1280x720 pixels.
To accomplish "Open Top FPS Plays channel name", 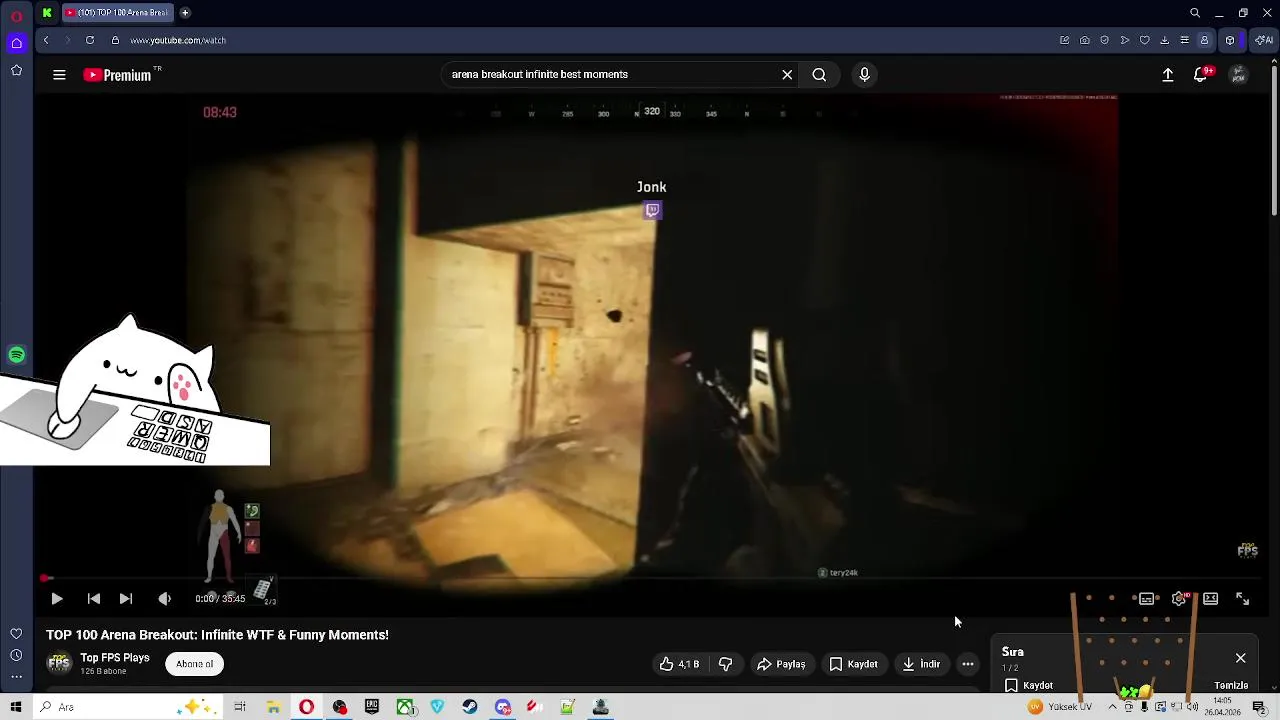I will [115, 658].
